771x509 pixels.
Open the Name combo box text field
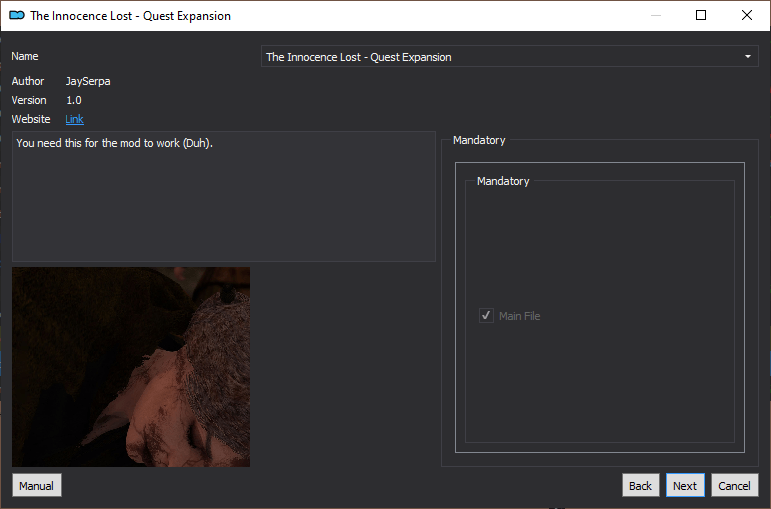tap(509, 57)
